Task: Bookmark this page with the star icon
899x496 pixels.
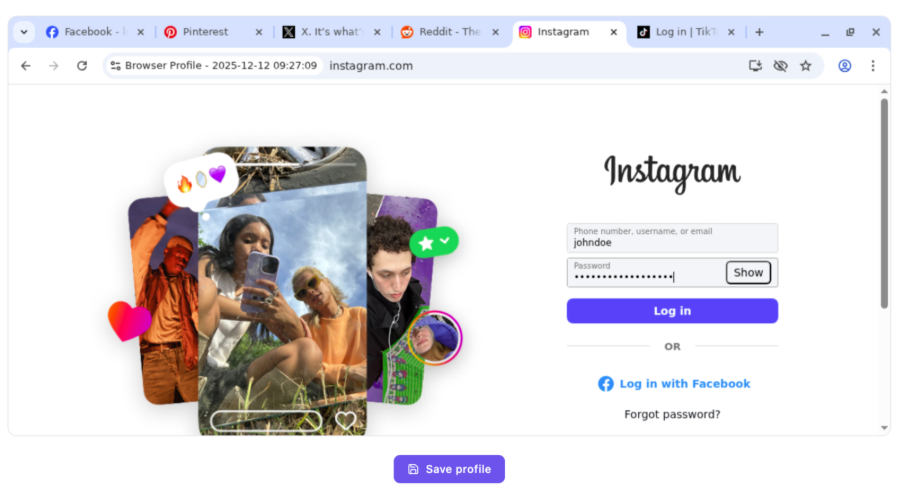Action: 806,66
